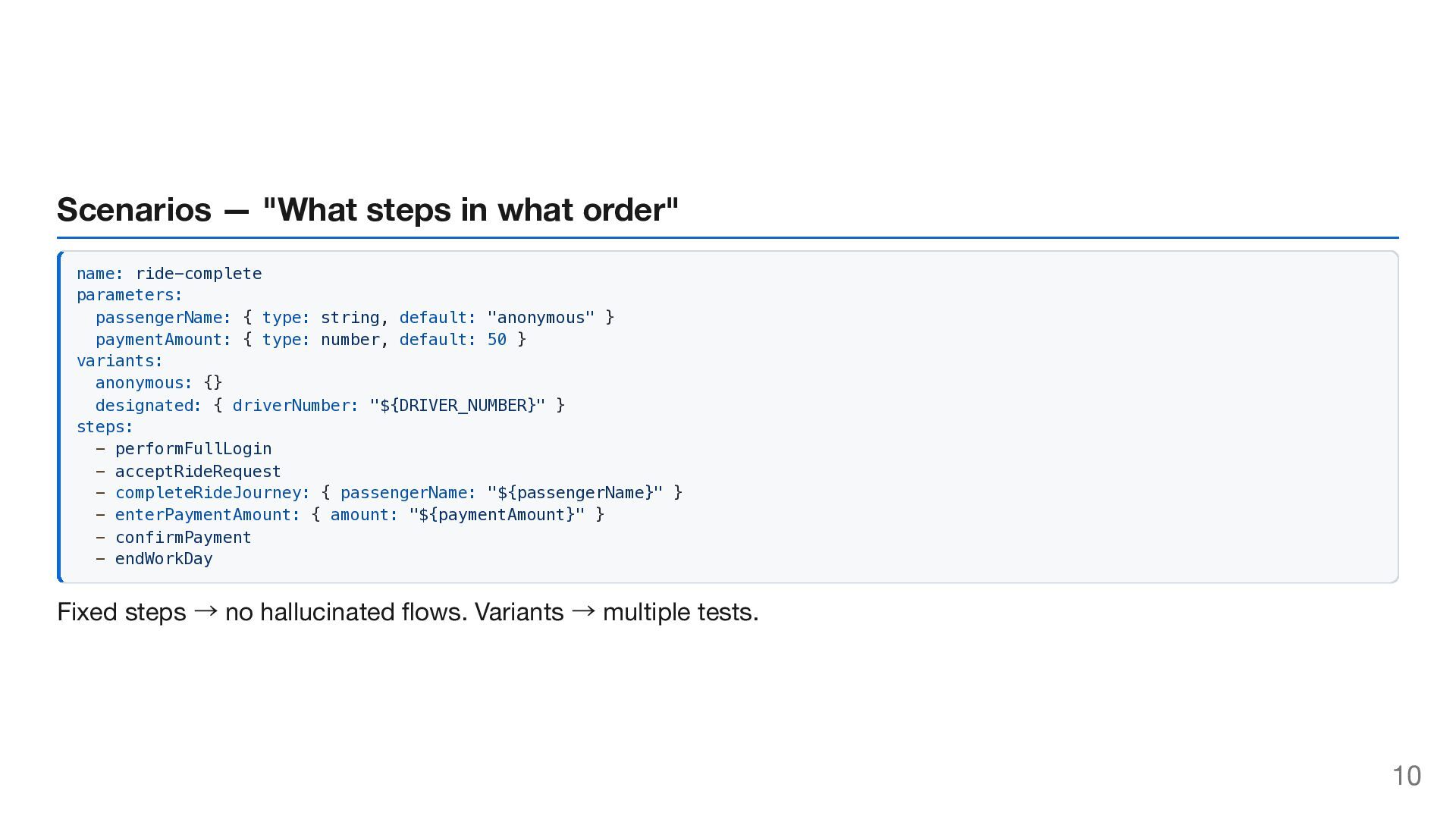The width and height of the screenshot is (1456, 819).
Task: Click the default value 50
Action: pyautogui.click(x=497, y=340)
